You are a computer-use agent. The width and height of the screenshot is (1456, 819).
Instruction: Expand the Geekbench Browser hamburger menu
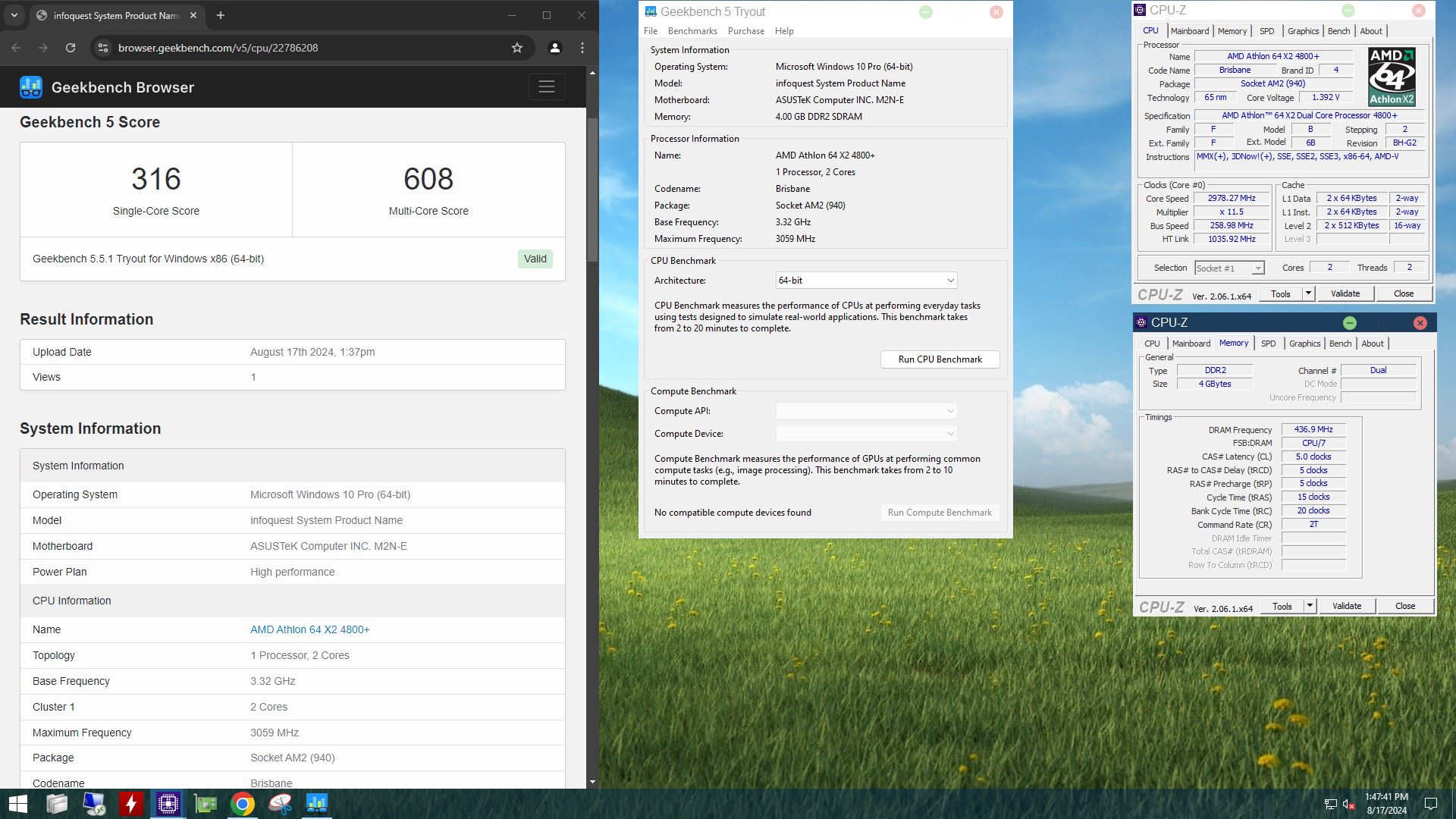[547, 87]
